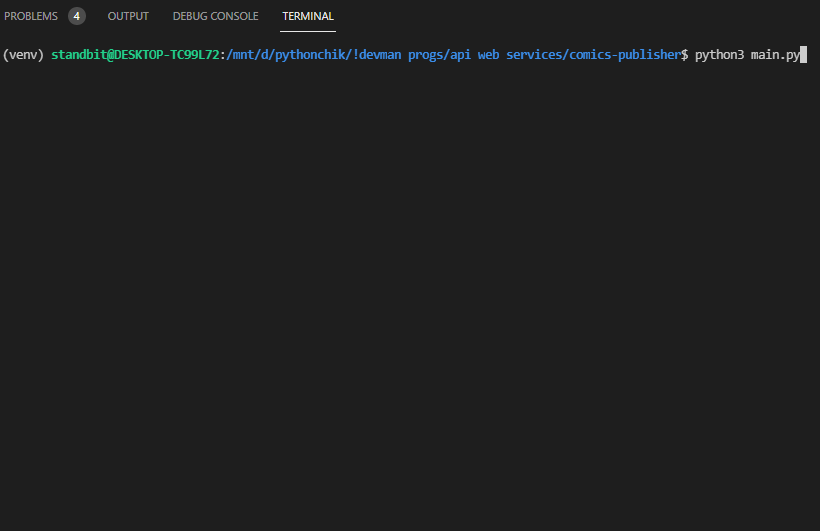This screenshot has width=820, height=531.
Task: Click the comics-publisher directory path text
Action: (x=625, y=54)
